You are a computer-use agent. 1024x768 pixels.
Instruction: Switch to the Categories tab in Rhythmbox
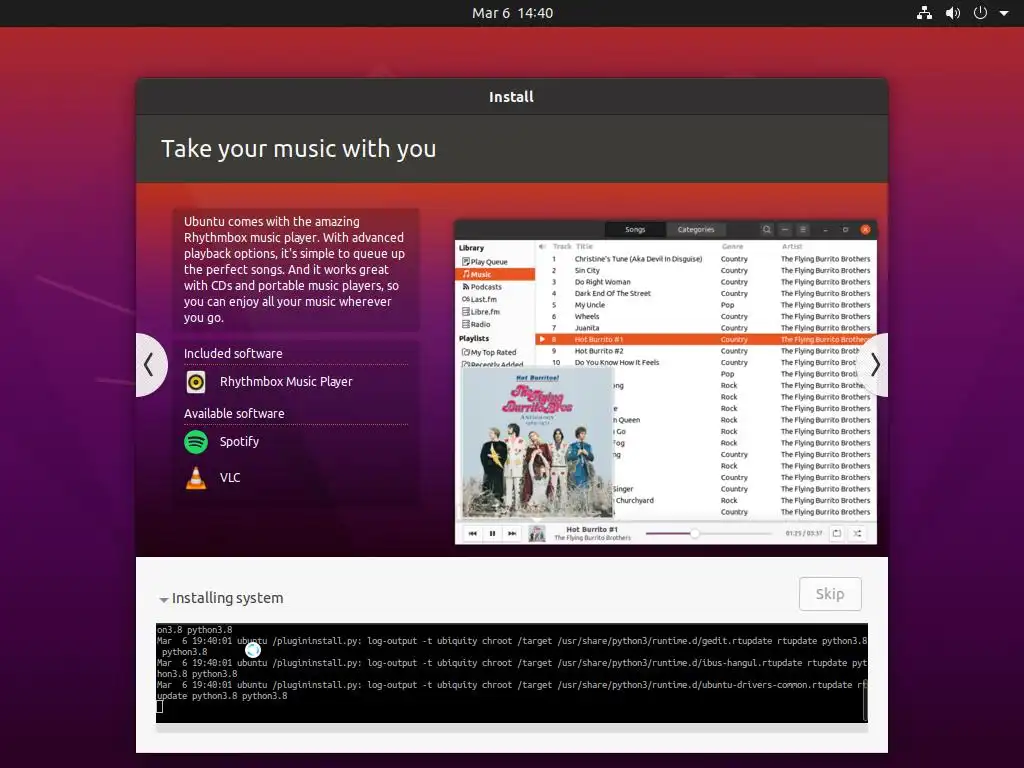tap(696, 229)
